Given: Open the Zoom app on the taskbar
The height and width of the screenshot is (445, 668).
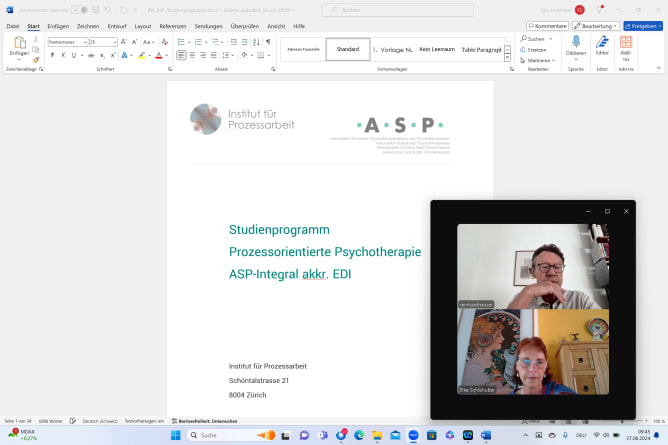Looking at the screenshot, I should pos(413,435).
